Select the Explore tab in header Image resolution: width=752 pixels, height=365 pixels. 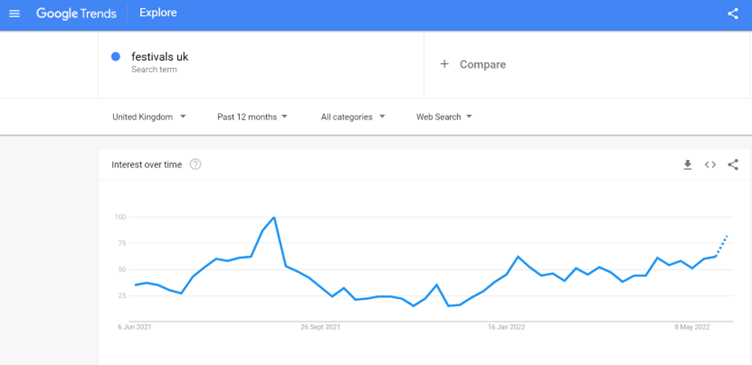coord(158,13)
